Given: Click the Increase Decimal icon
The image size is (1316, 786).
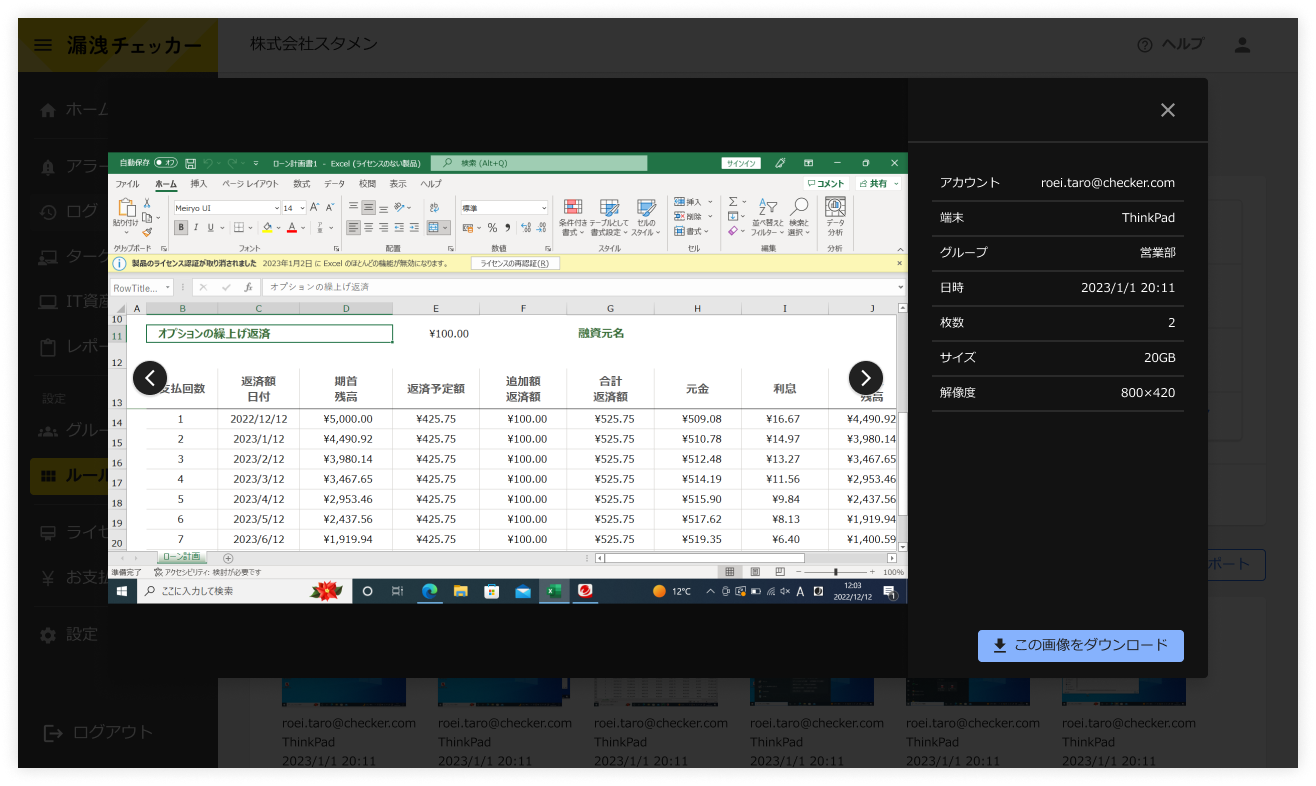Looking at the screenshot, I should [x=526, y=227].
